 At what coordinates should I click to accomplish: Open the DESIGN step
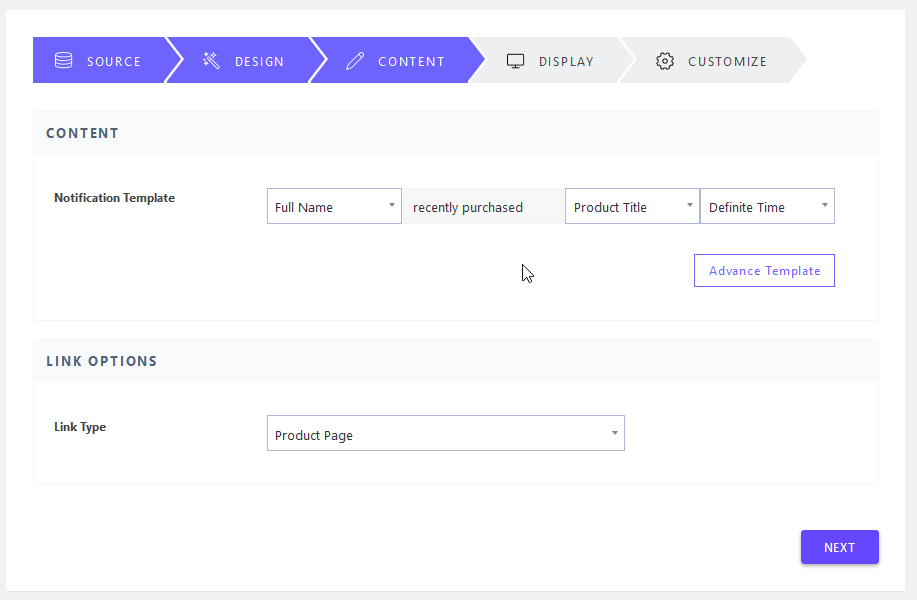click(x=246, y=60)
